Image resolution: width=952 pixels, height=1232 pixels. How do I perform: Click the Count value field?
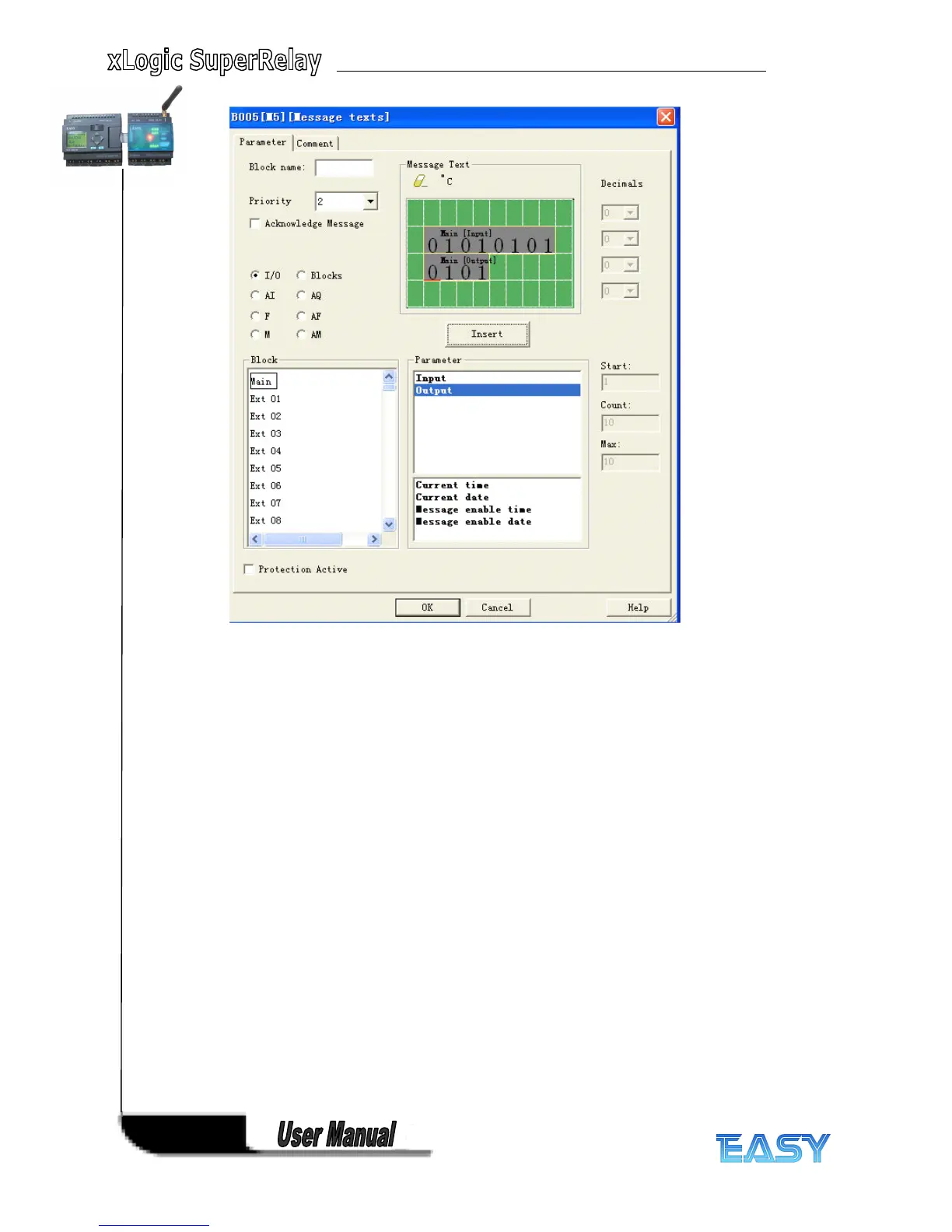pyautogui.click(x=630, y=422)
